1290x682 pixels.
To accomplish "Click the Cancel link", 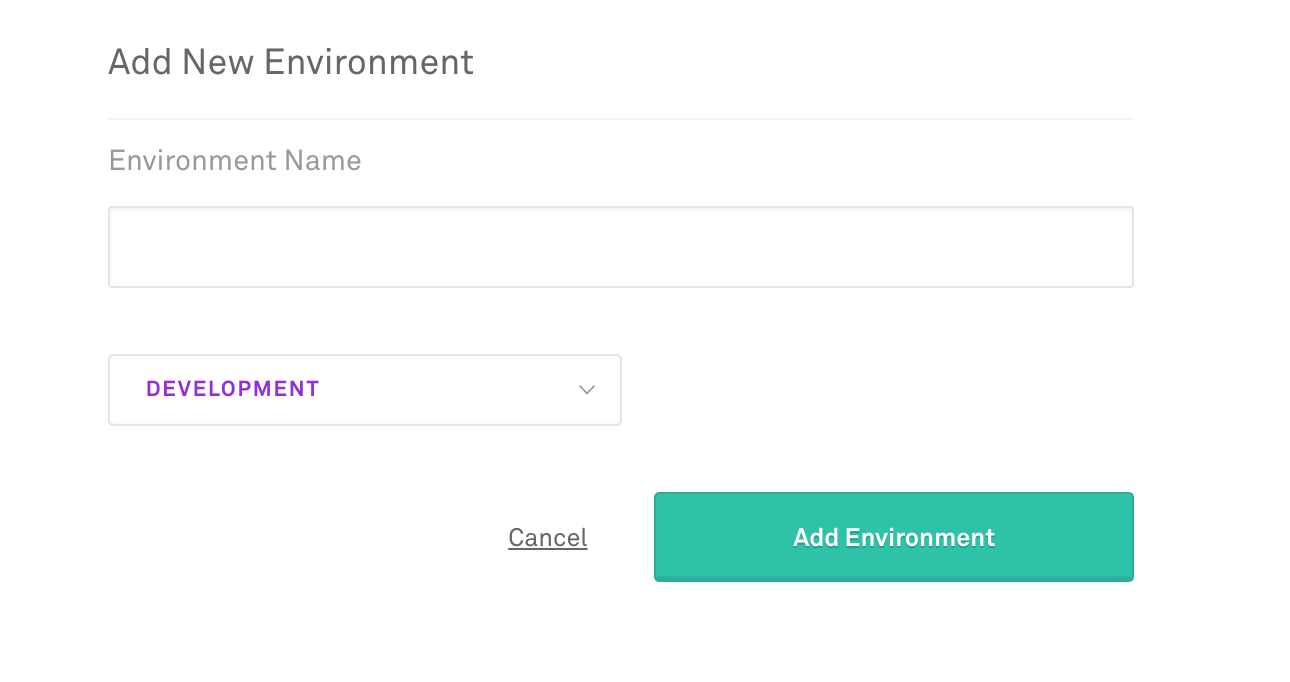I will click(x=547, y=538).
